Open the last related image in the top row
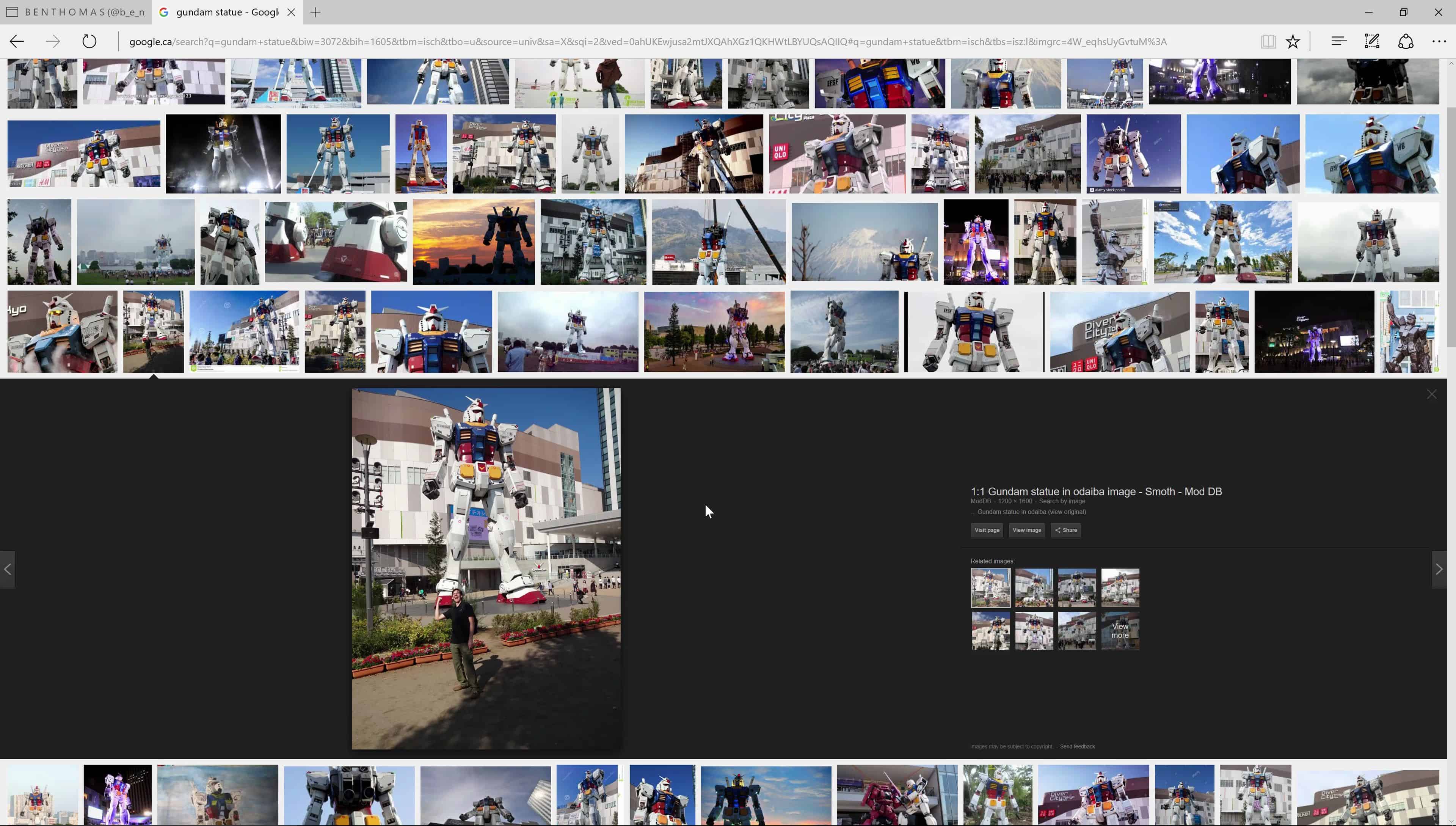 [x=1120, y=588]
